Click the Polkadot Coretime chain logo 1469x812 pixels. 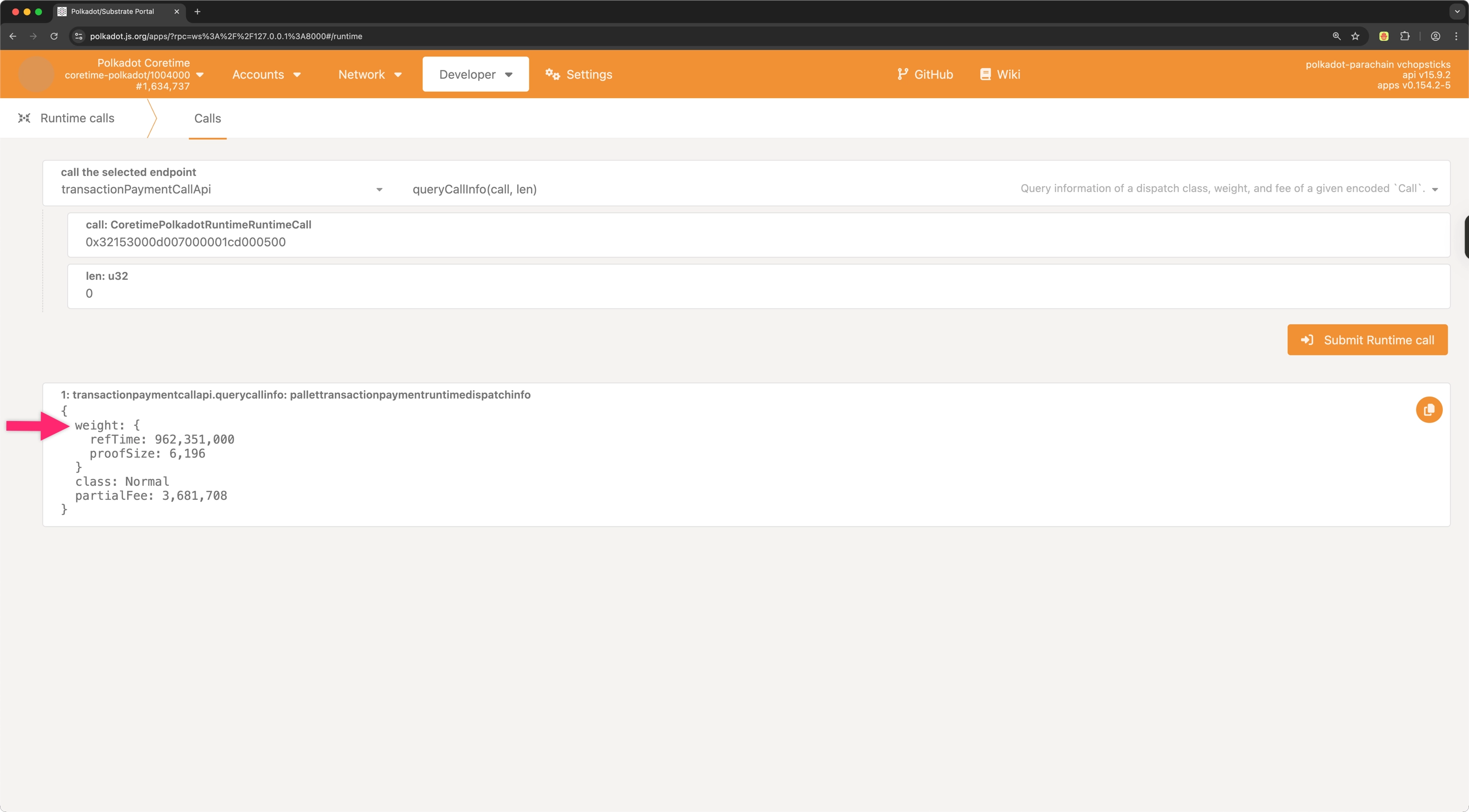tap(36, 74)
